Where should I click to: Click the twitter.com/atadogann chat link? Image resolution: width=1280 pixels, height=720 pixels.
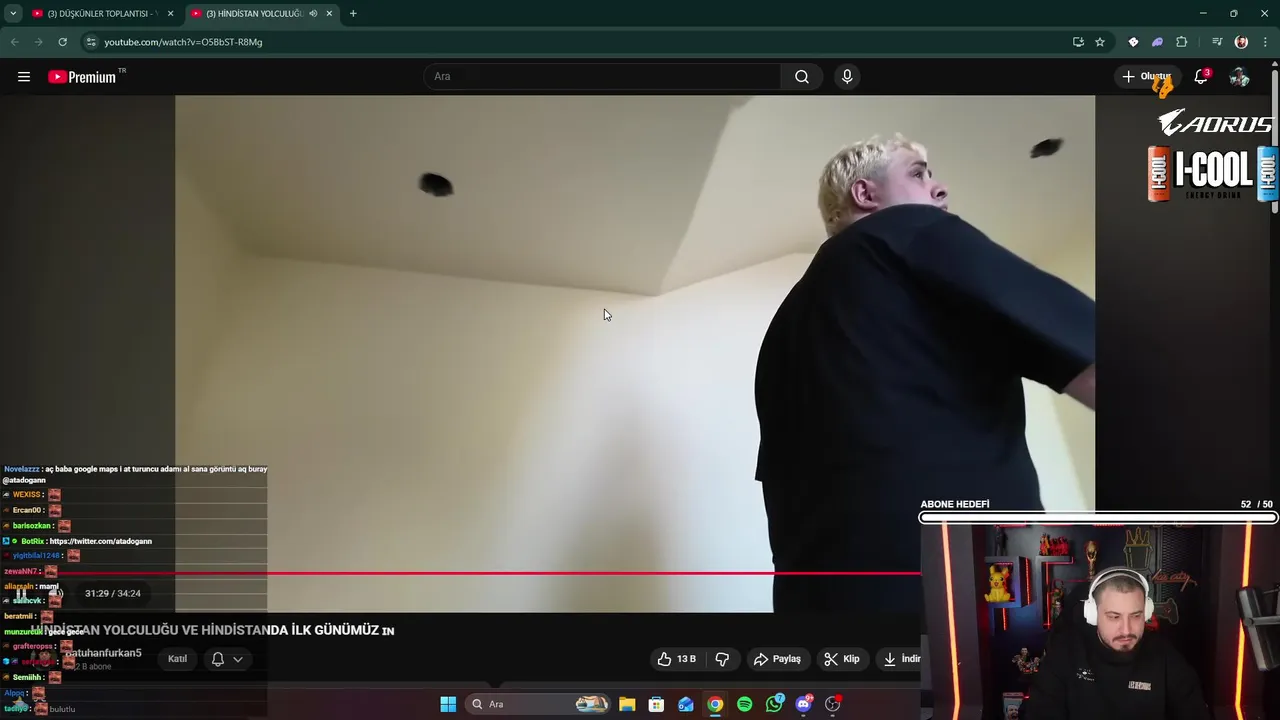(100, 541)
